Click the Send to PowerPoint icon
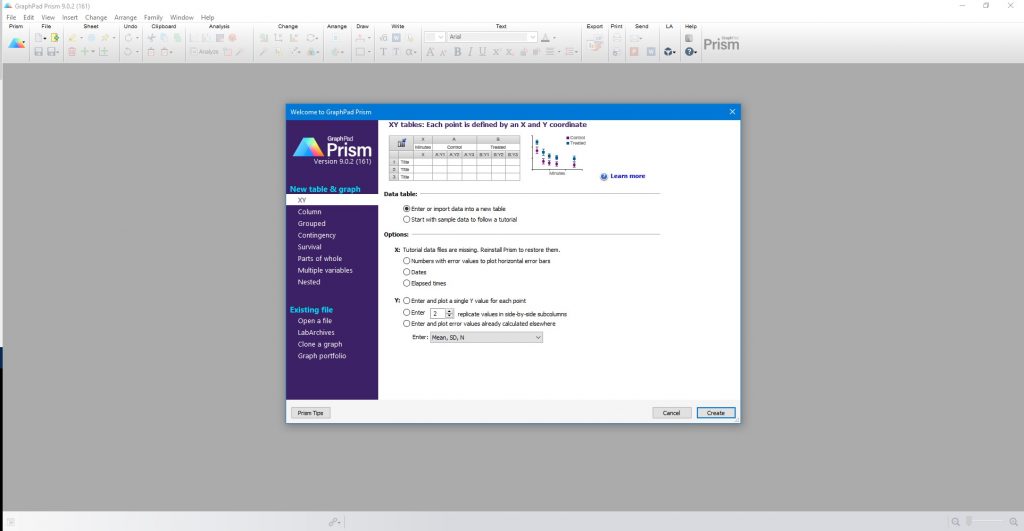 [634, 52]
